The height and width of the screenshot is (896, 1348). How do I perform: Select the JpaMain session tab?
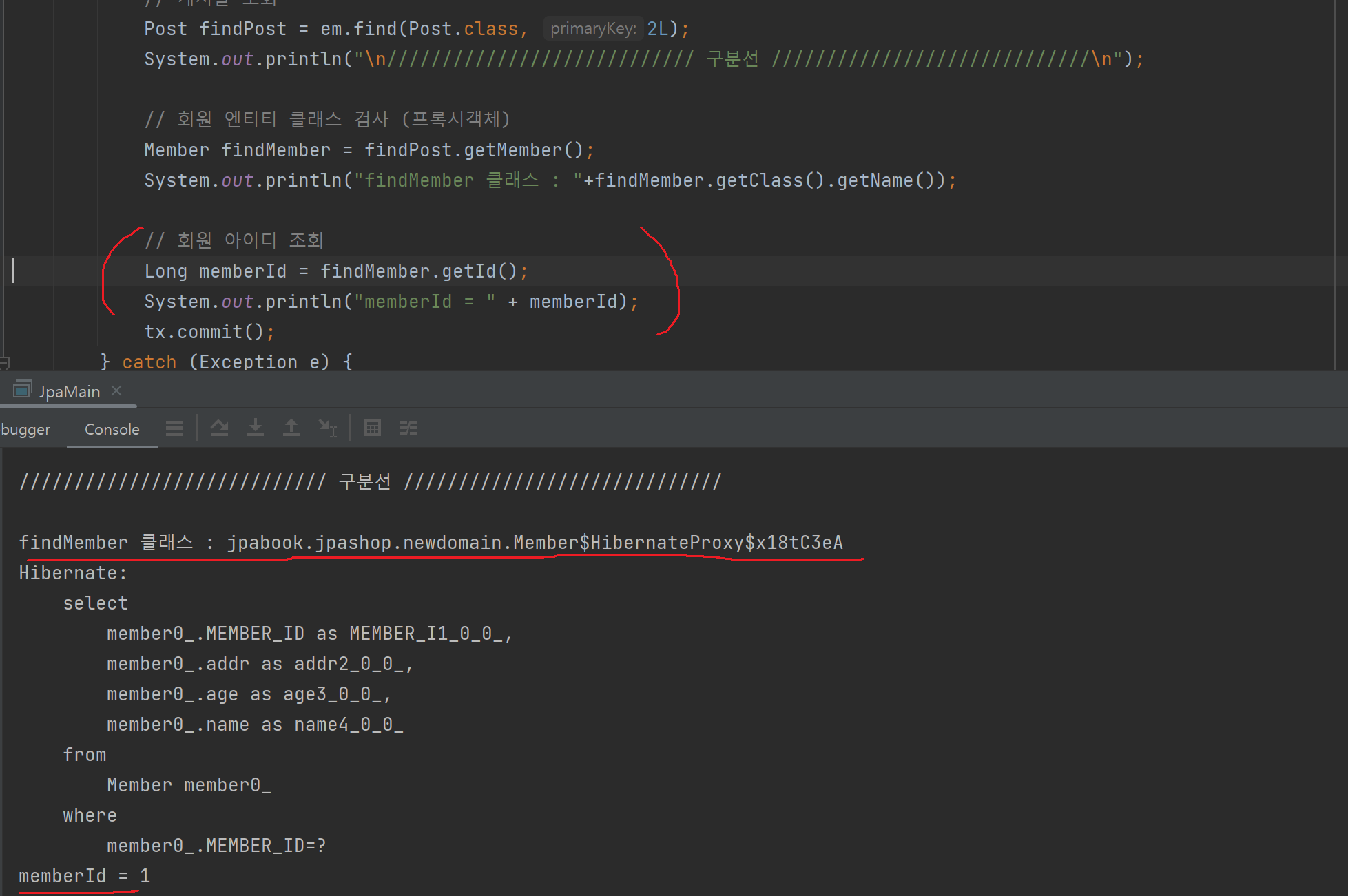[69, 391]
